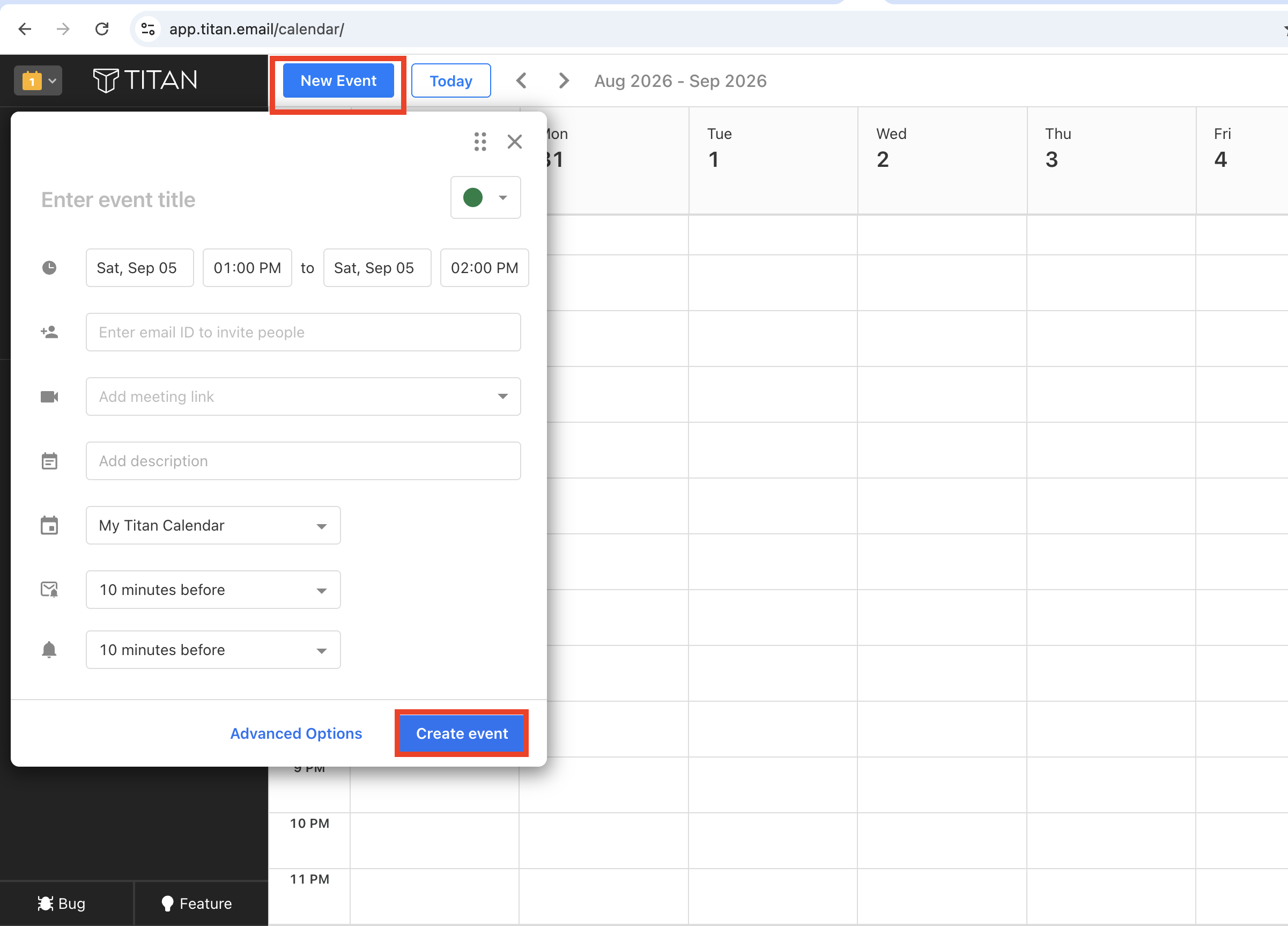Select the Fri 4 day header

pos(1242,161)
